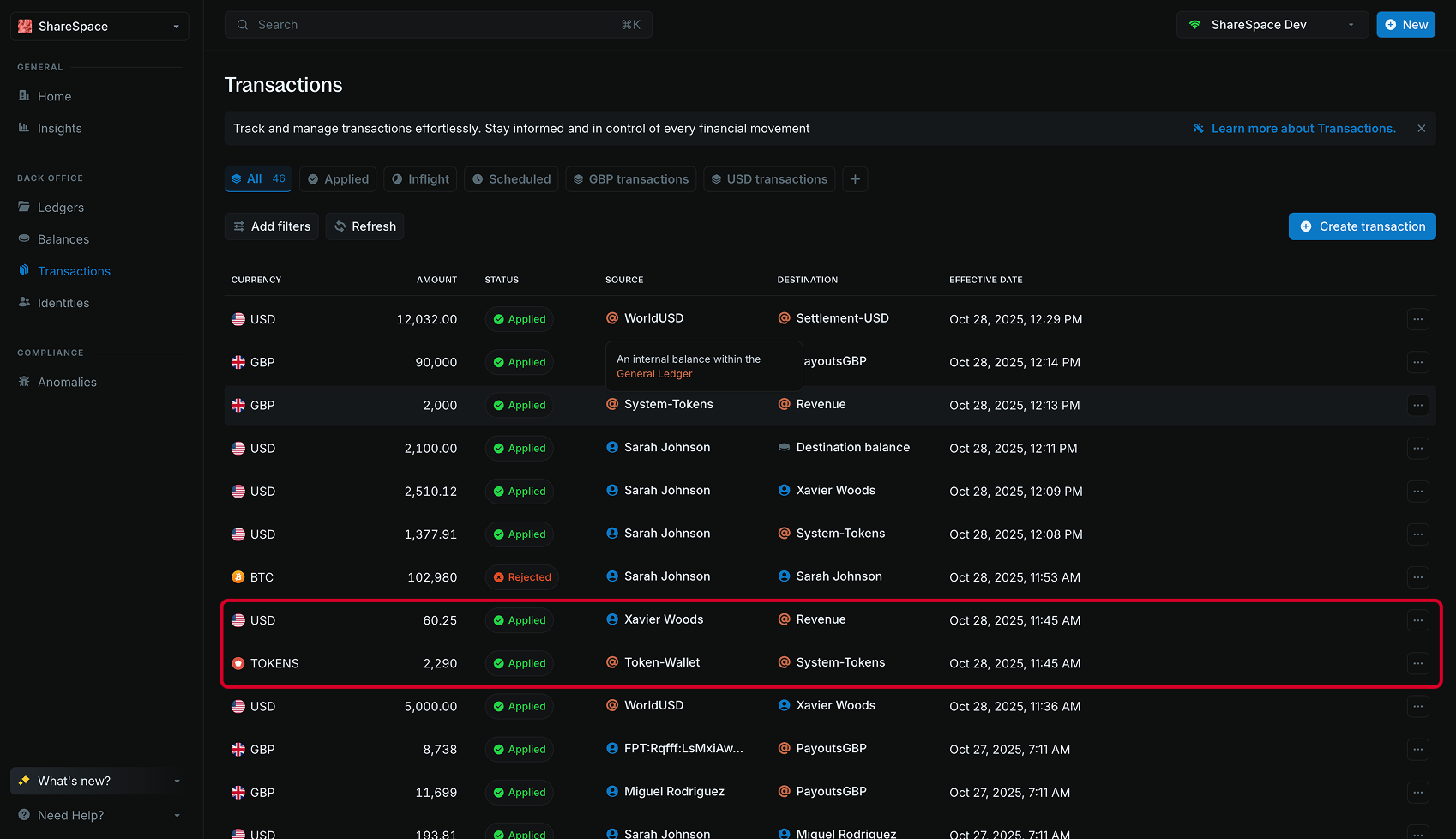Expand the What's new menu
This screenshot has height=839, width=1456.
tap(99, 781)
